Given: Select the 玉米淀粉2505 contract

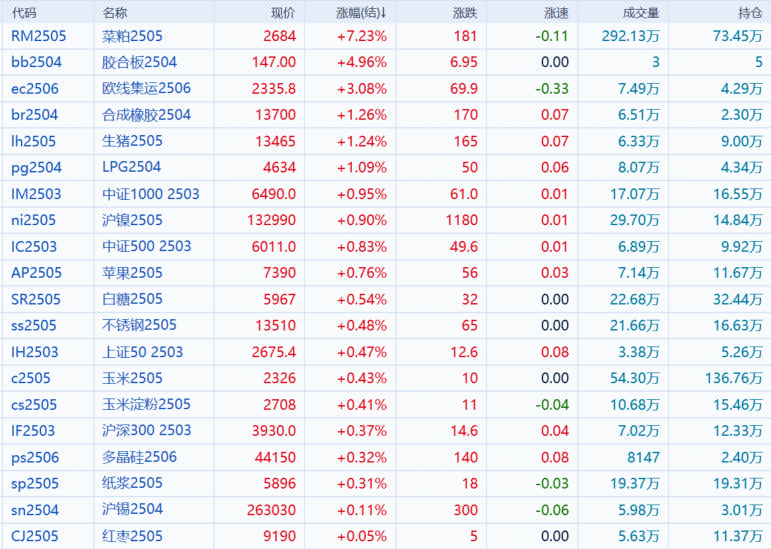Looking at the screenshot, I should click(x=146, y=404).
